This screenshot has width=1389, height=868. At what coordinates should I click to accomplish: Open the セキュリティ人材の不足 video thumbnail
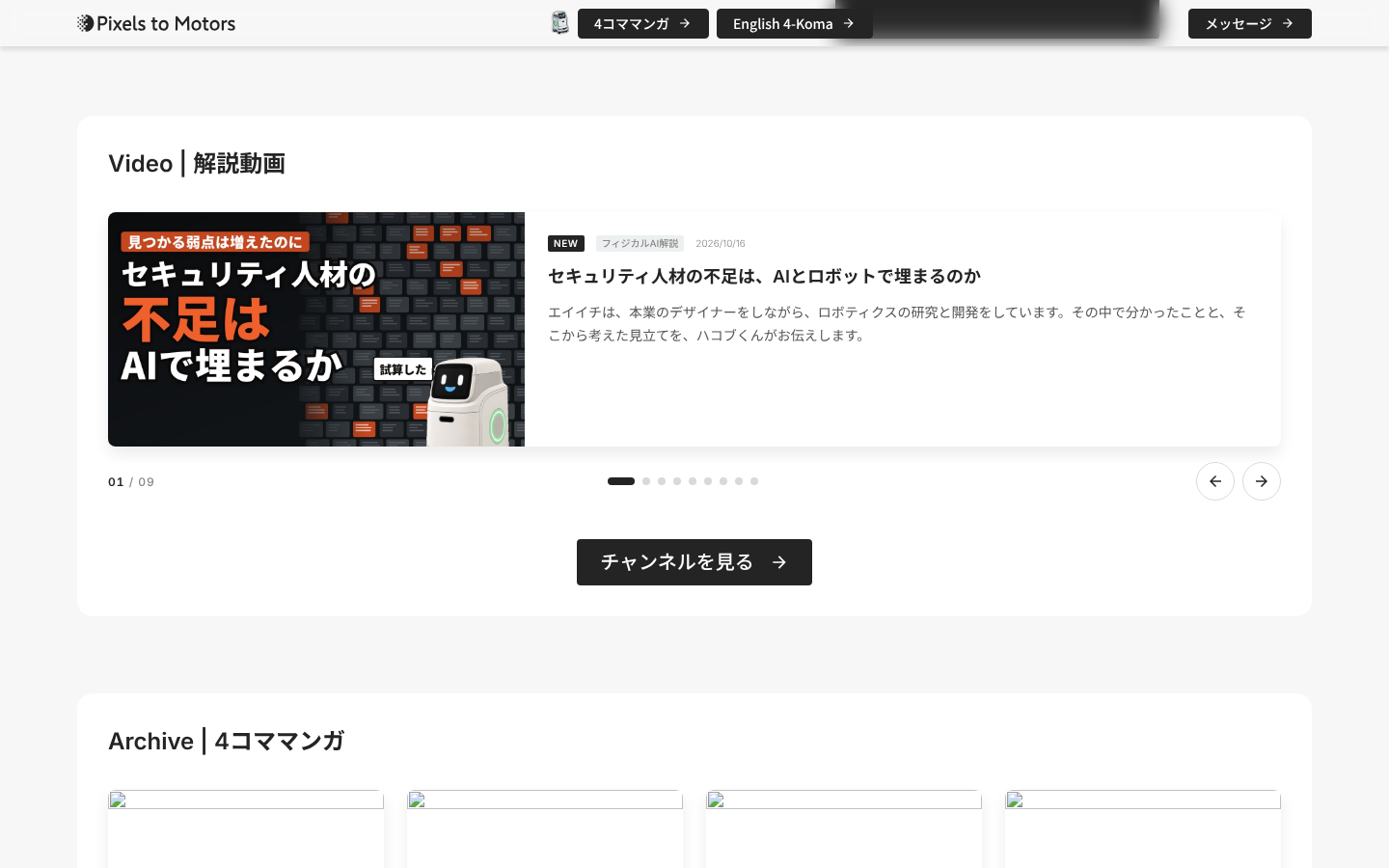click(x=316, y=329)
